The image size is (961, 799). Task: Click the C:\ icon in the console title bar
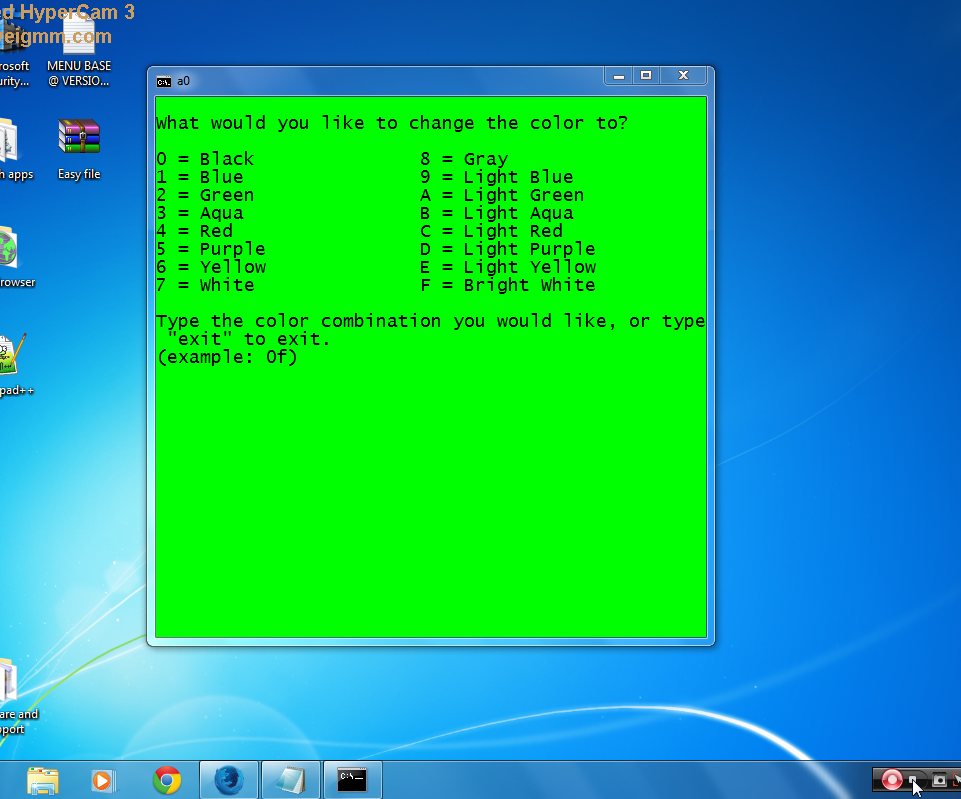pyautogui.click(x=163, y=82)
